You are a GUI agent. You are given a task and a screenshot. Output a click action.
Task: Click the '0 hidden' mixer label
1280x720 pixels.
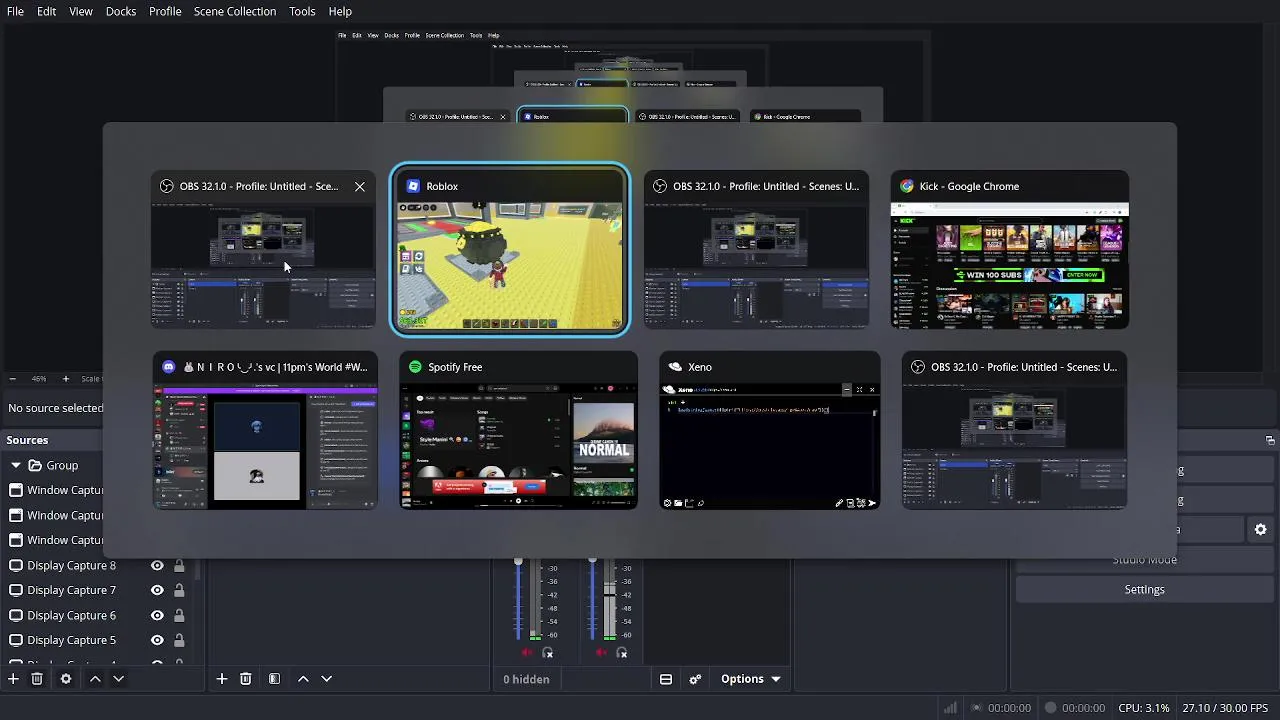pyautogui.click(x=526, y=679)
